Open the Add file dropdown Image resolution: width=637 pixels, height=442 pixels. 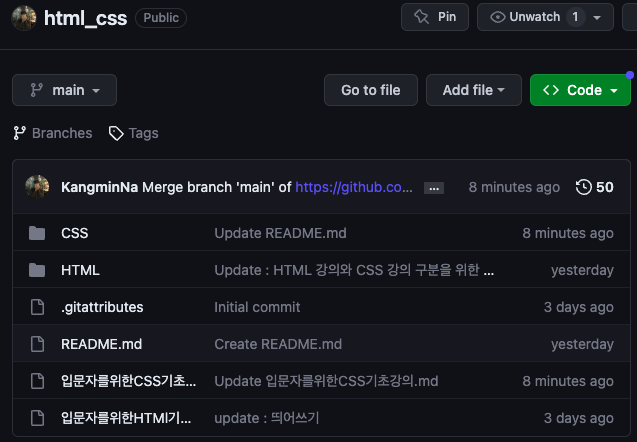[474, 90]
